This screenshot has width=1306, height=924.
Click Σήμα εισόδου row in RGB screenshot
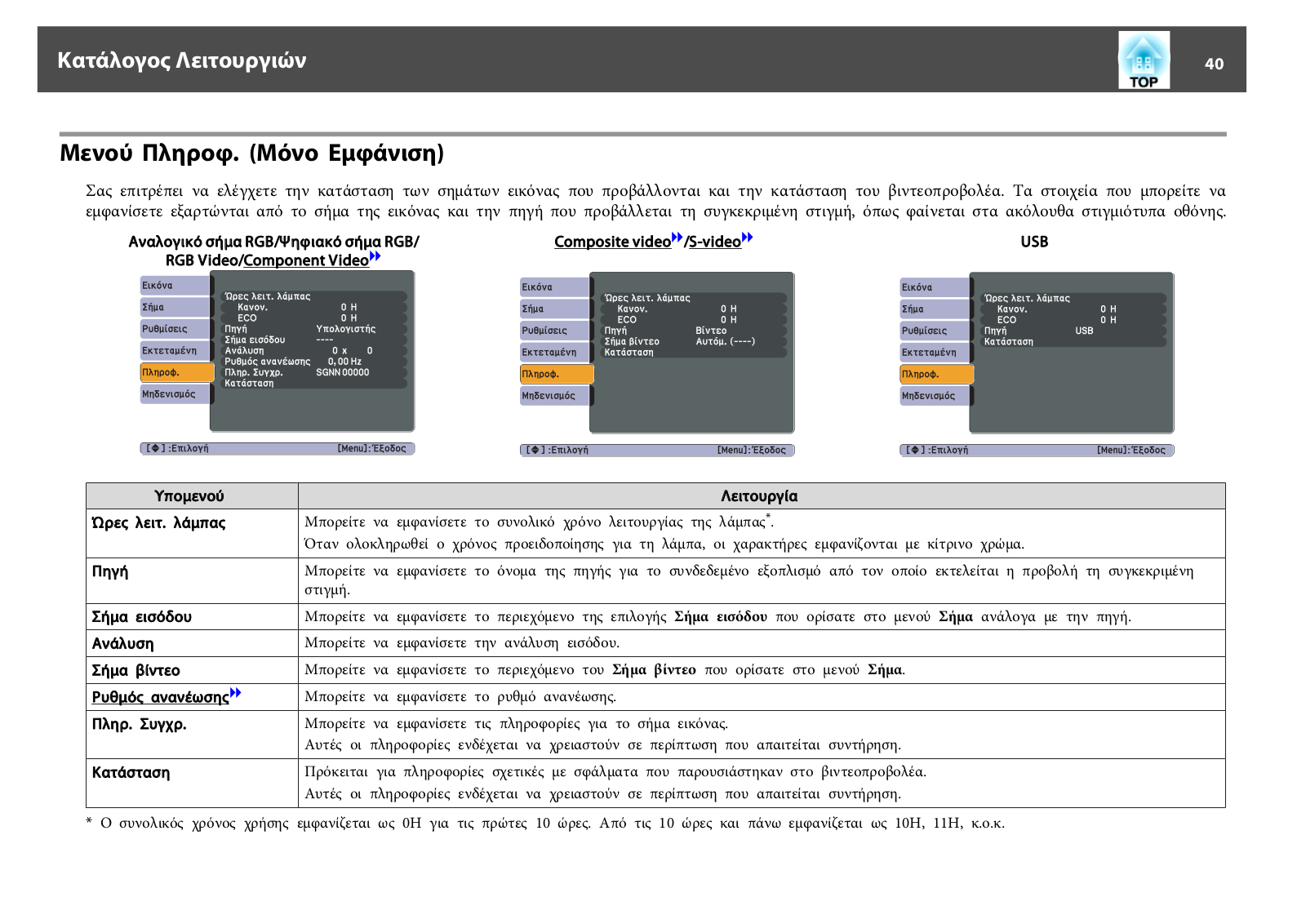[314, 340]
